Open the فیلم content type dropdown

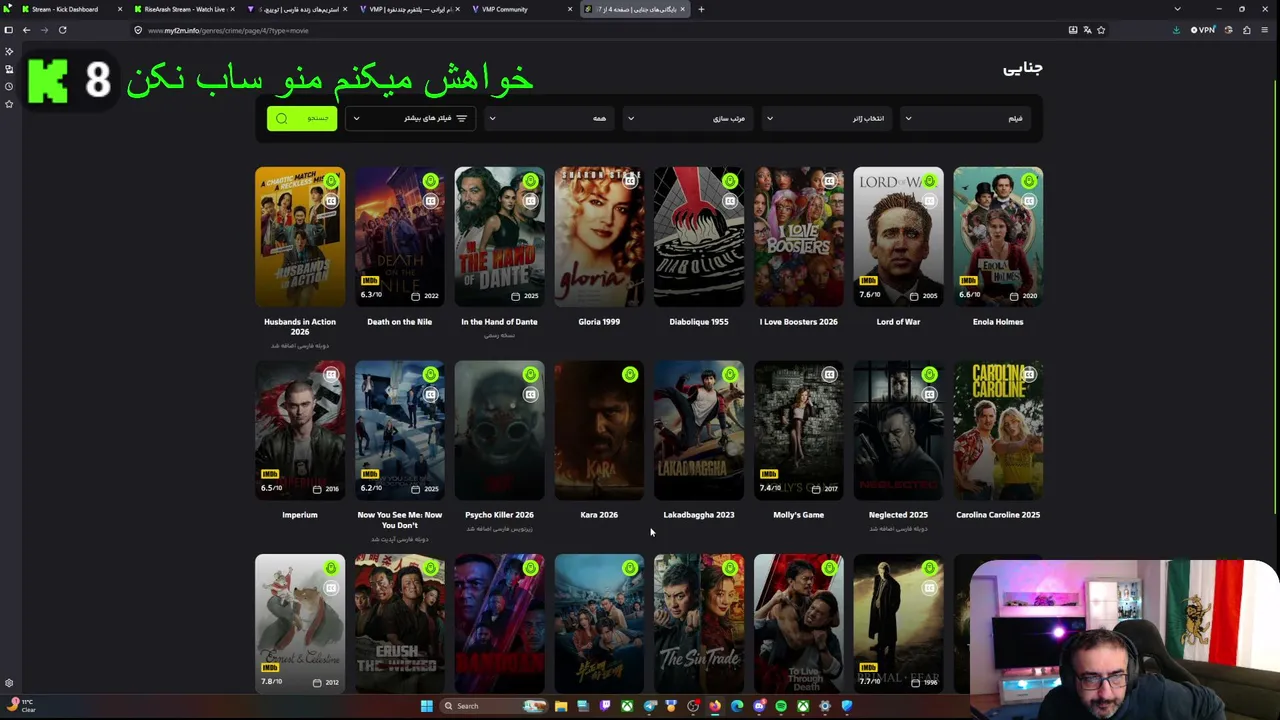tap(966, 118)
